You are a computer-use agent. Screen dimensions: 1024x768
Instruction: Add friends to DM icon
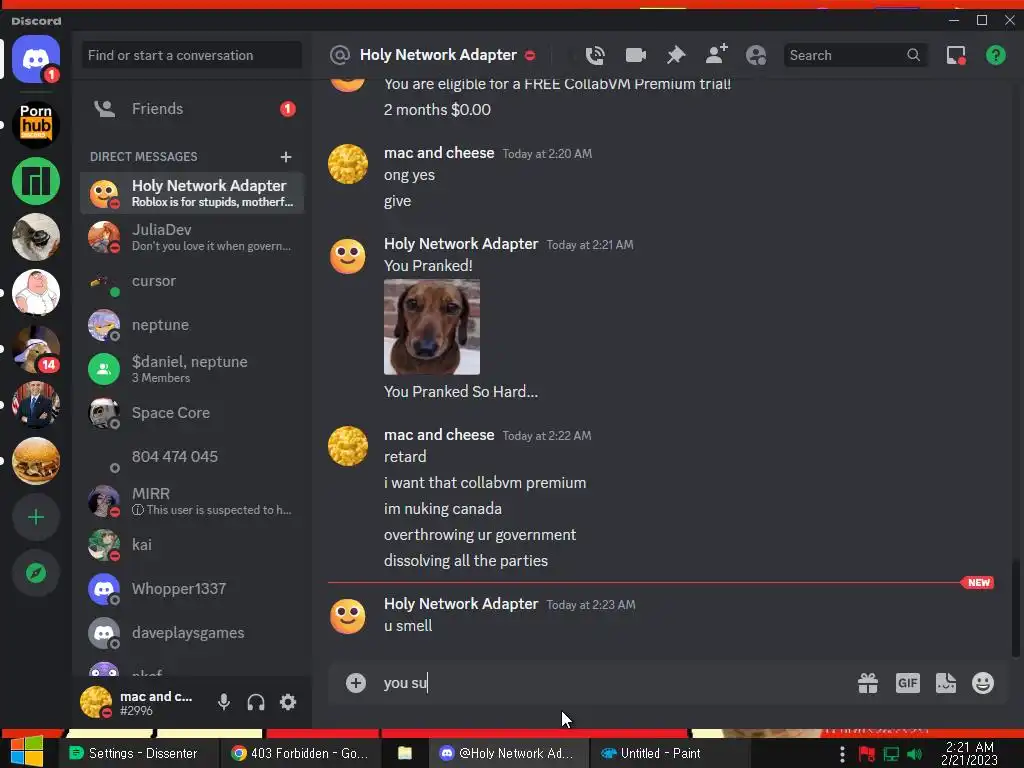pyautogui.click(x=716, y=54)
